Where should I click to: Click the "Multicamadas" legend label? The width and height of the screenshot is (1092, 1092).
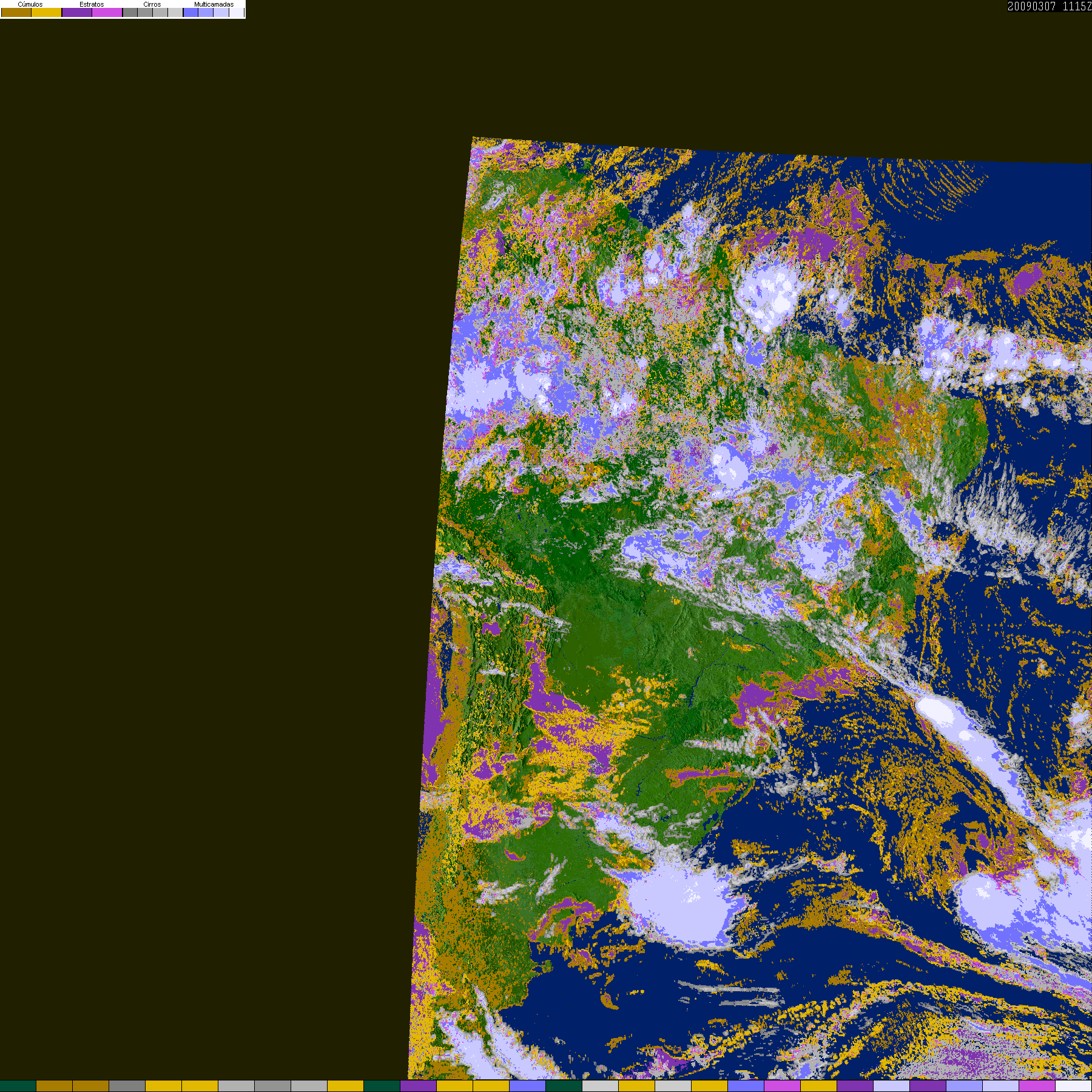tap(214, 4)
